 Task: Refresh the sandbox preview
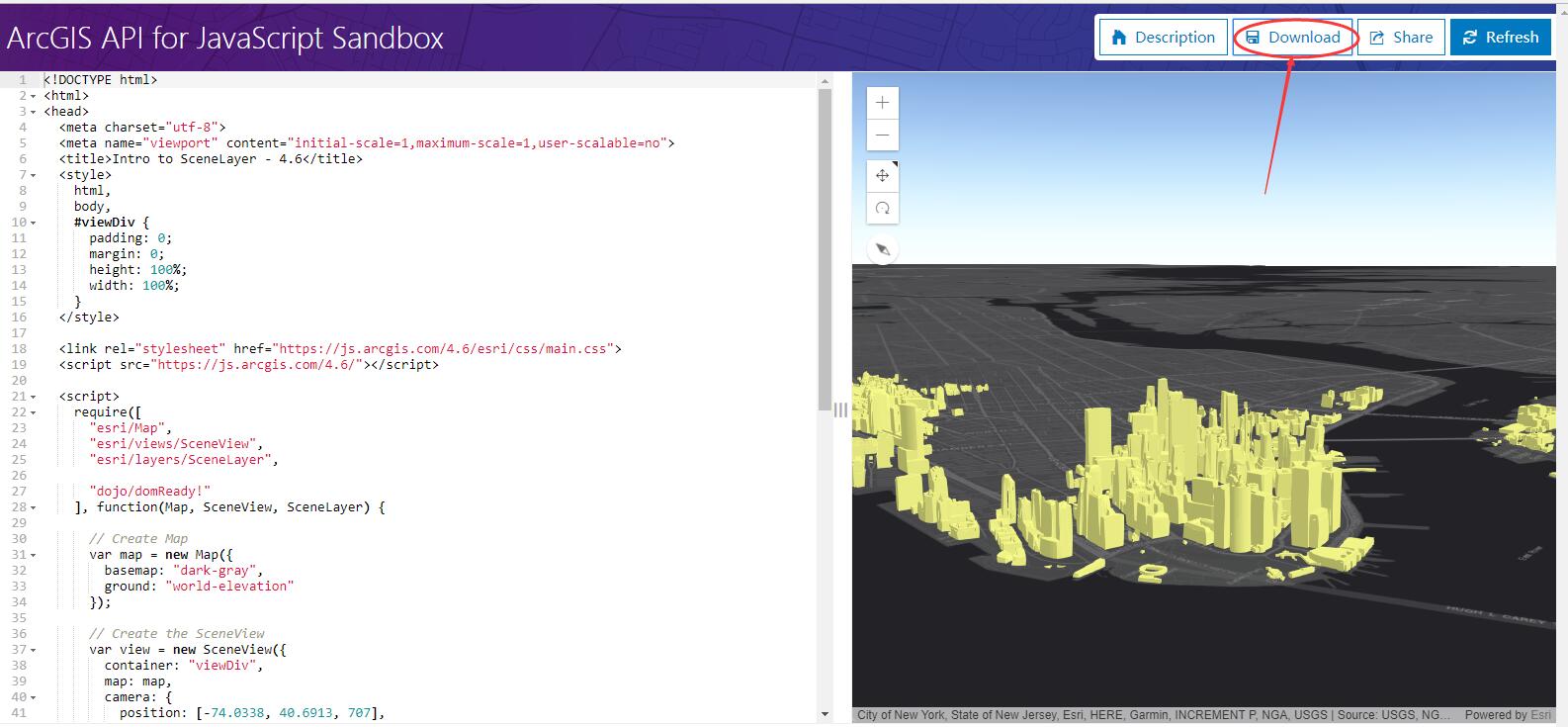click(x=1500, y=38)
